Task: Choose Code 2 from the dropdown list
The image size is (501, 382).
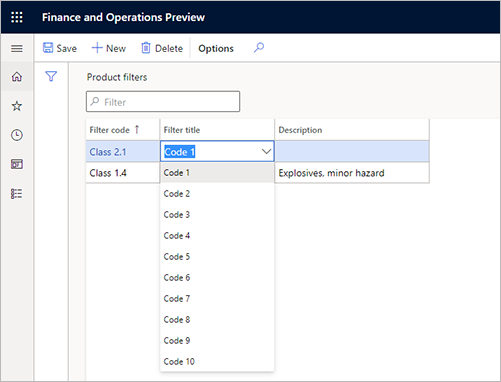Action: pos(217,194)
